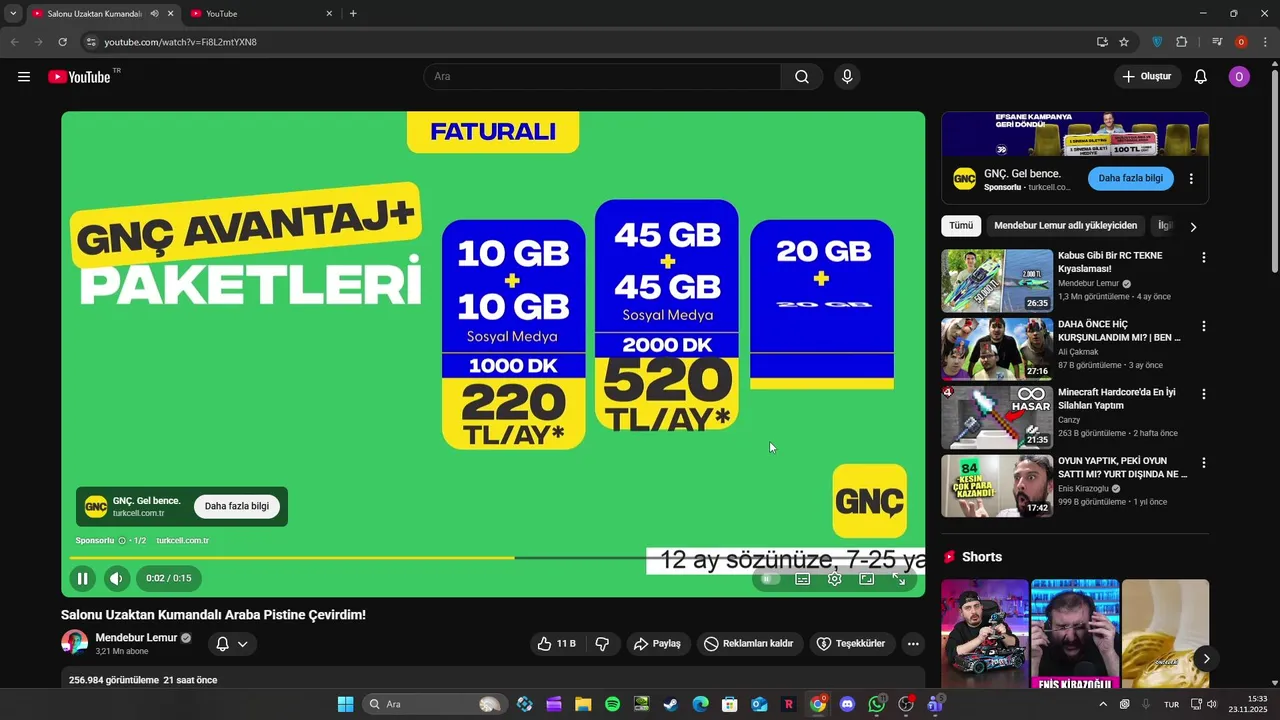The image size is (1280, 720).
Task: Start voice search with the microphone
Action: pyautogui.click(x=847, y=77)
